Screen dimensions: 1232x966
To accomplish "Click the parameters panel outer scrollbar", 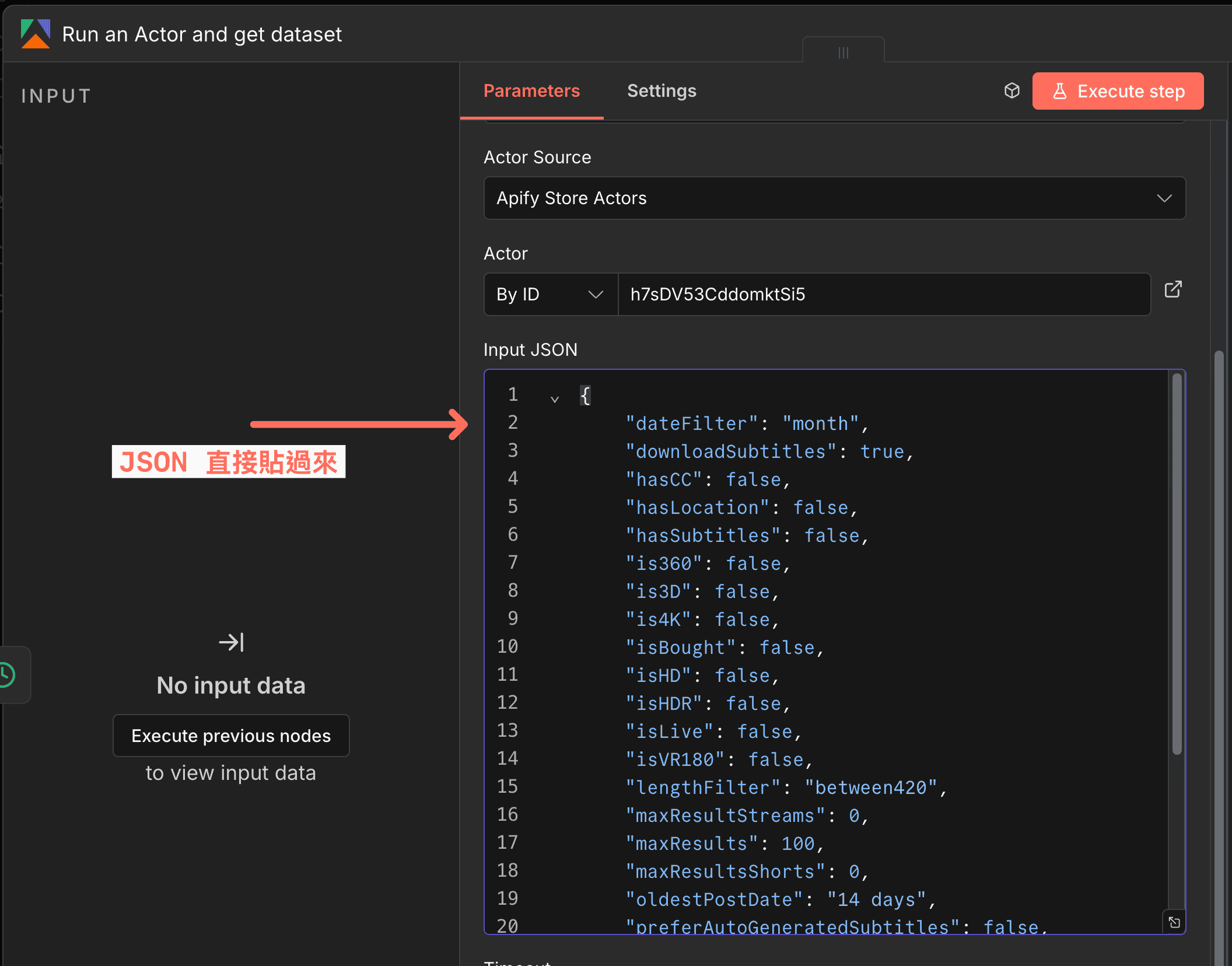I will (1219, 642).
